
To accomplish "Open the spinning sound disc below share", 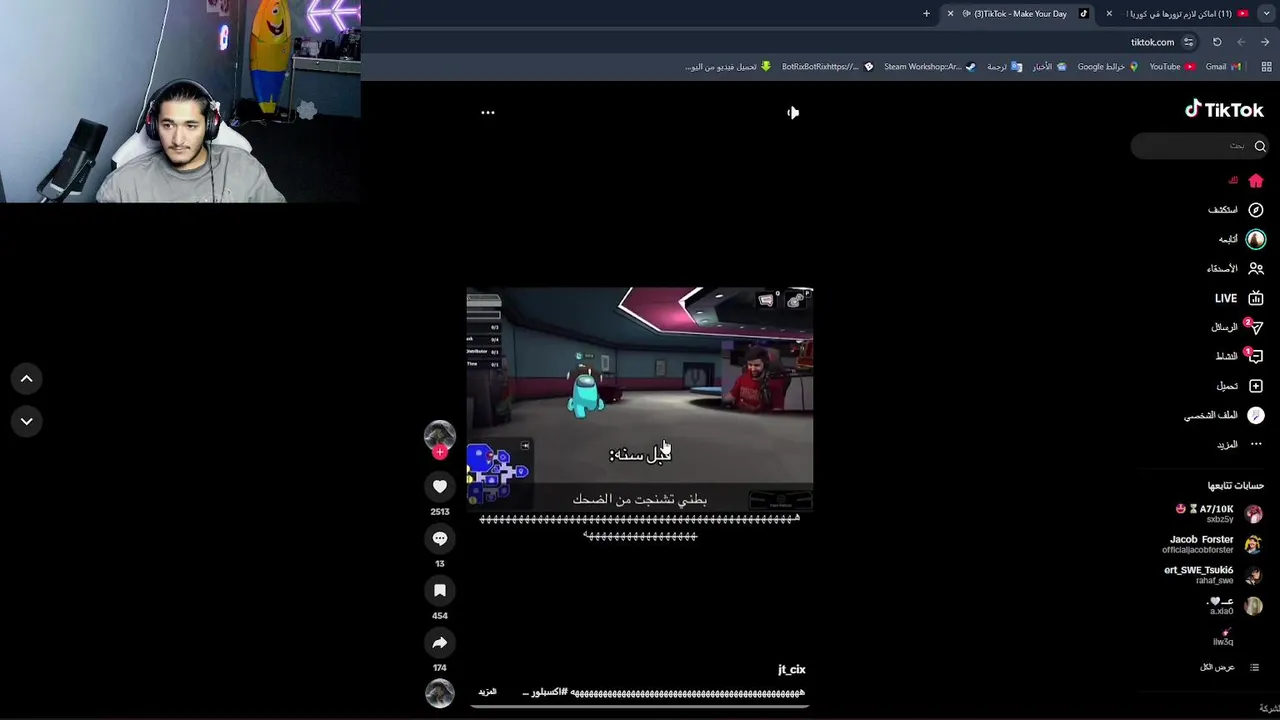I will point(439,693).
